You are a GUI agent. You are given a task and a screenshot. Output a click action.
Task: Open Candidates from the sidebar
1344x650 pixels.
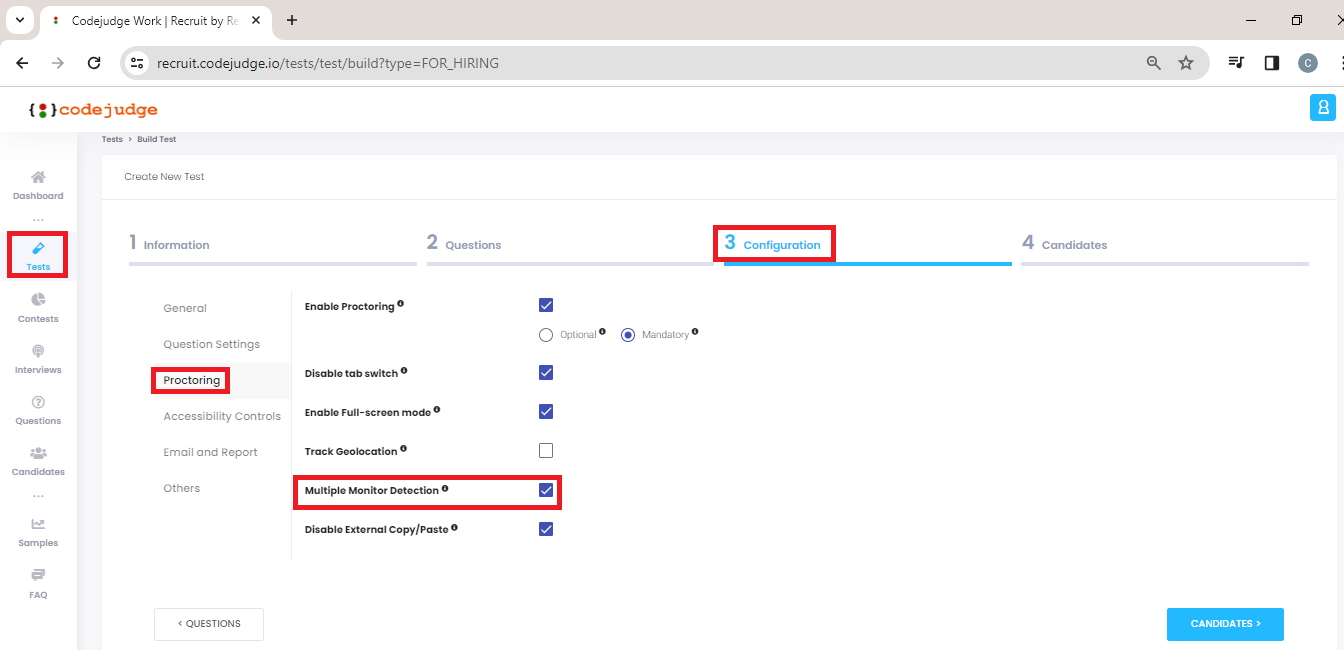point(37,461)
